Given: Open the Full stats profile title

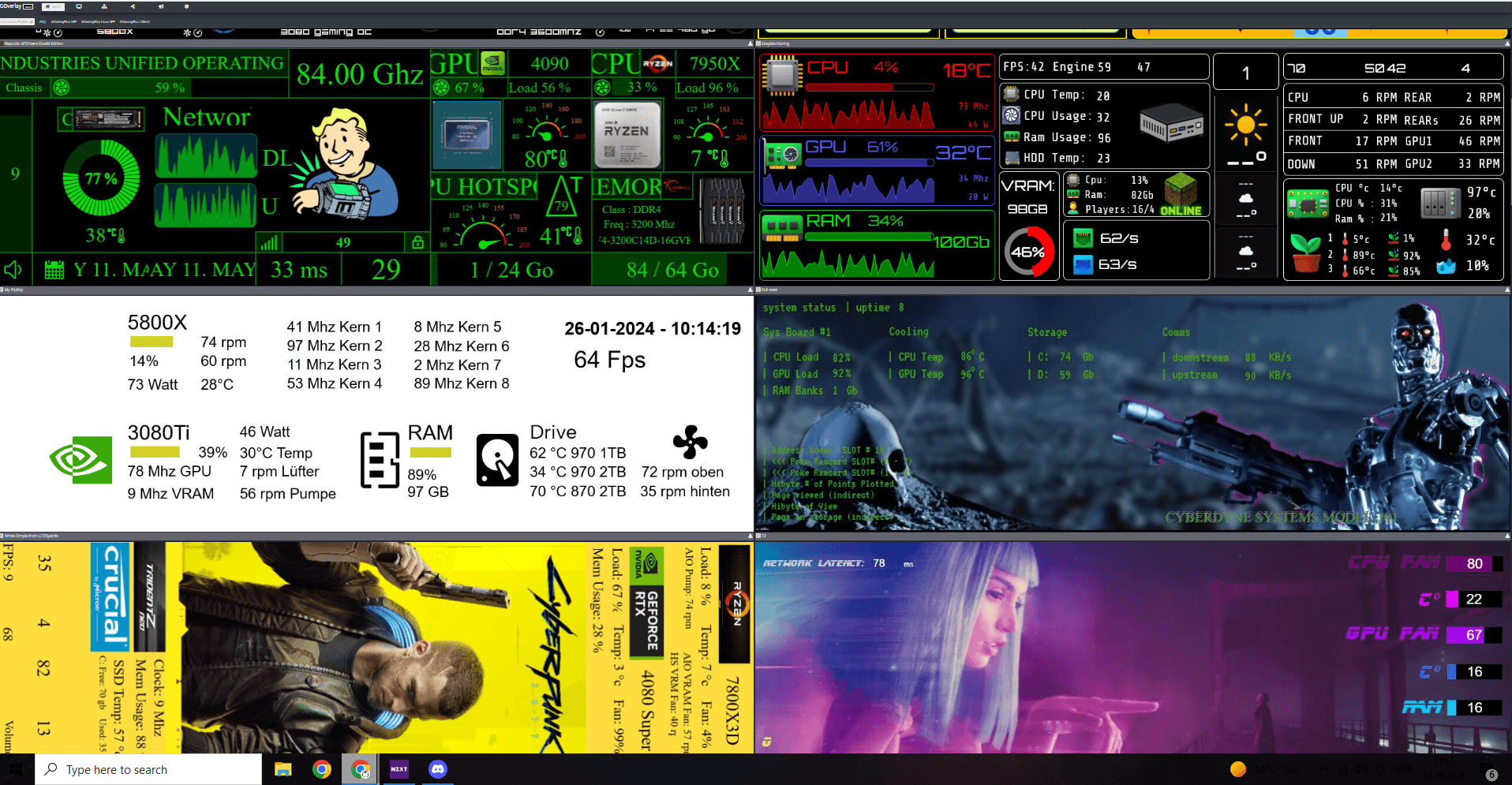Looking at the screenshot, I should click(769, 290).
